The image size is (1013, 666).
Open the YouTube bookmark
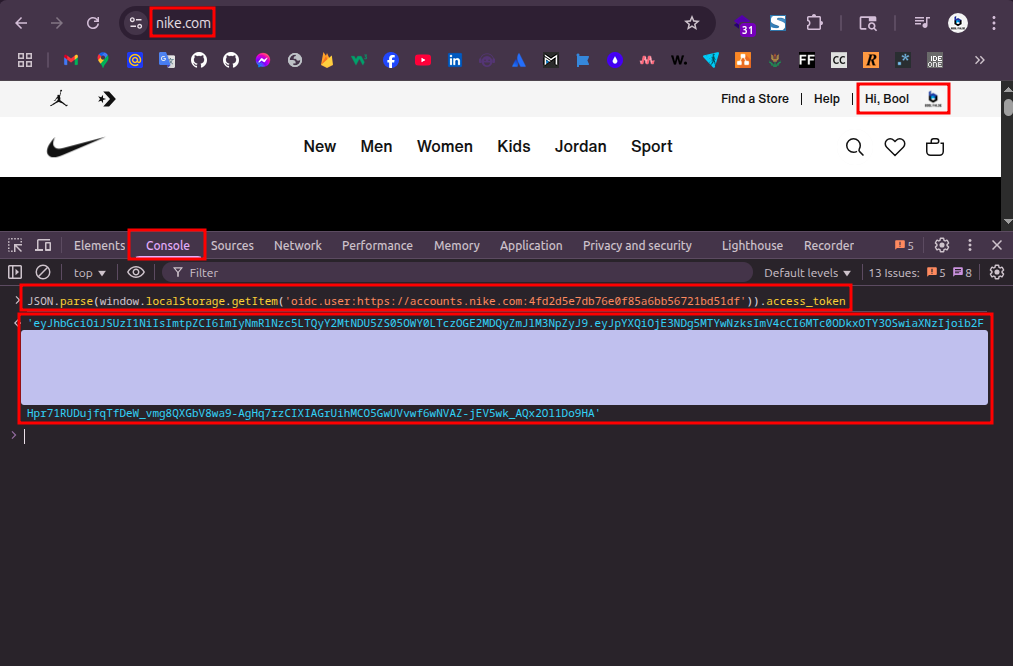point(423,60)
